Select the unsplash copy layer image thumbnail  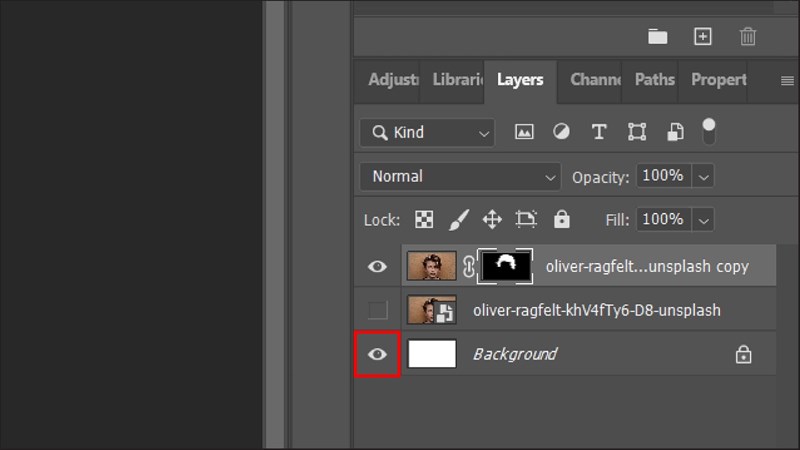[432, 265]
